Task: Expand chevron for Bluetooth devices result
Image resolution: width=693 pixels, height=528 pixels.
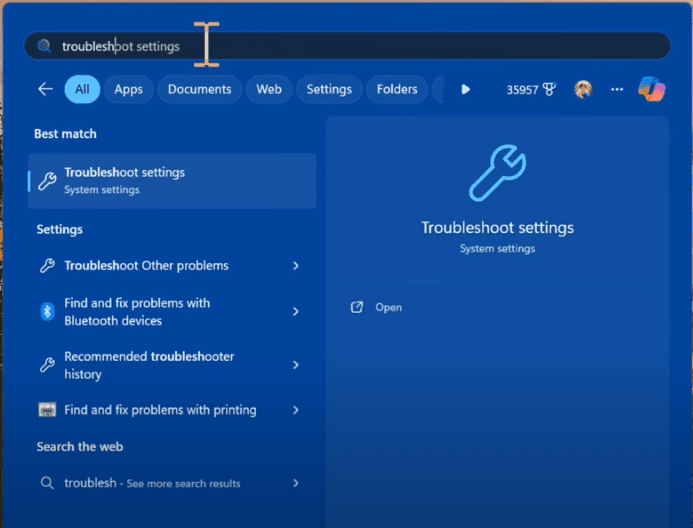Action: (296, 311)
